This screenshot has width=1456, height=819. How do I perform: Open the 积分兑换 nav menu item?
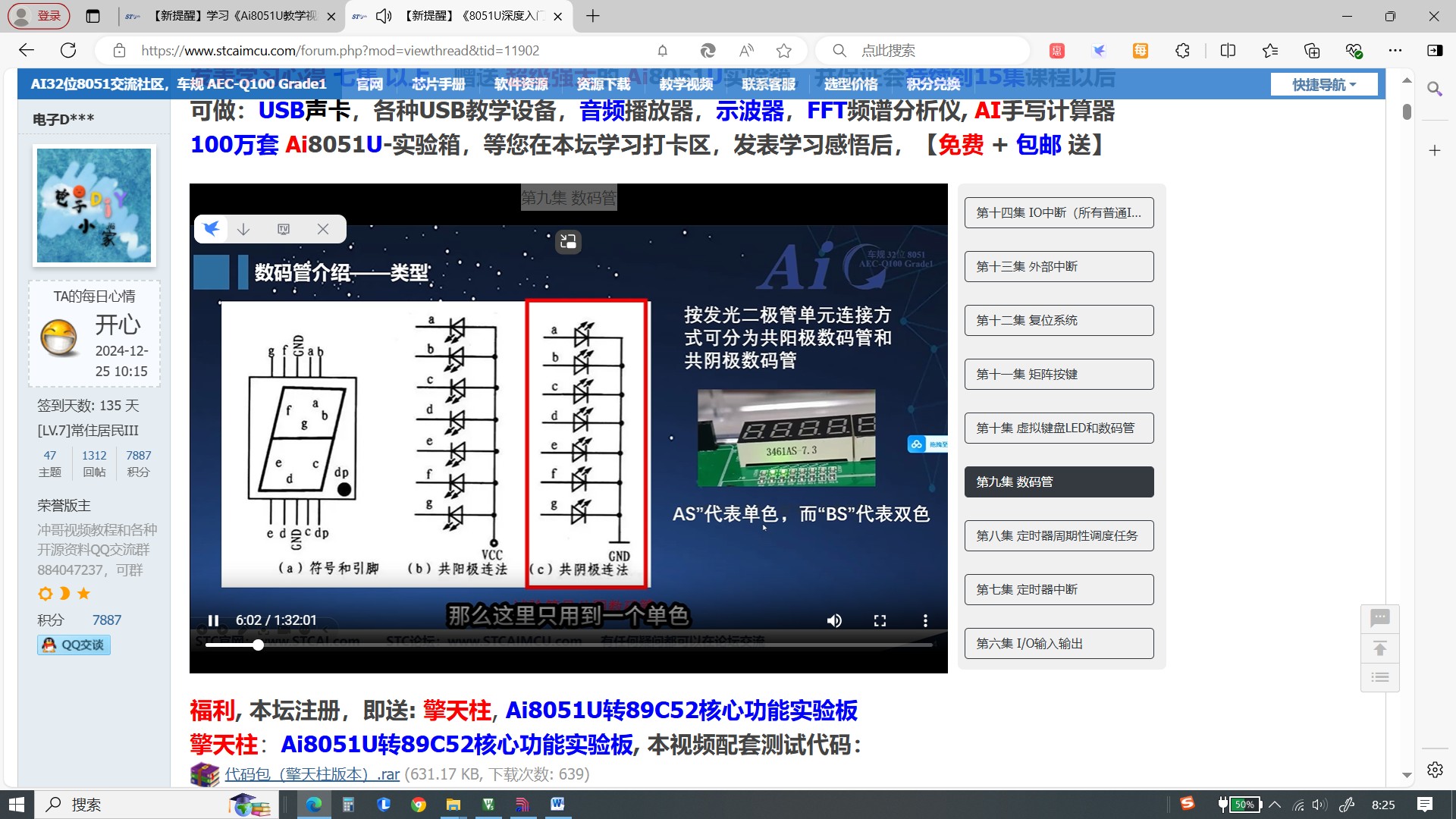[x=934, y=84]
